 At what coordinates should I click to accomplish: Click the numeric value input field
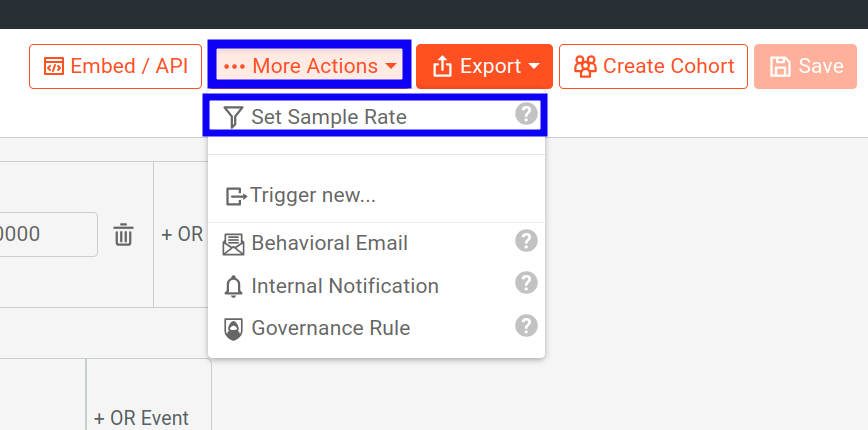(45, 235)
